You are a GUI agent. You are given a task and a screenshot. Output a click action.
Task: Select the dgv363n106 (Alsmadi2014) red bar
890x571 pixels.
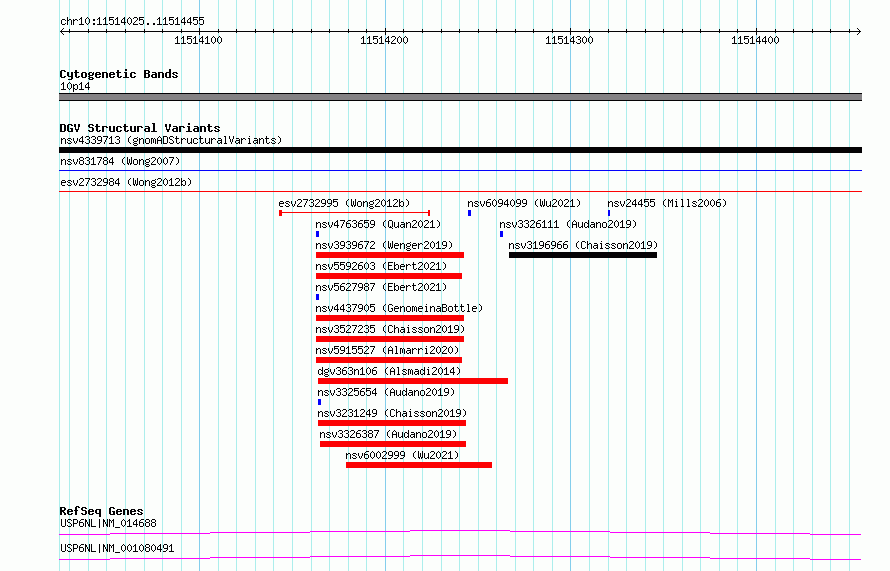[x=413, y=381]
